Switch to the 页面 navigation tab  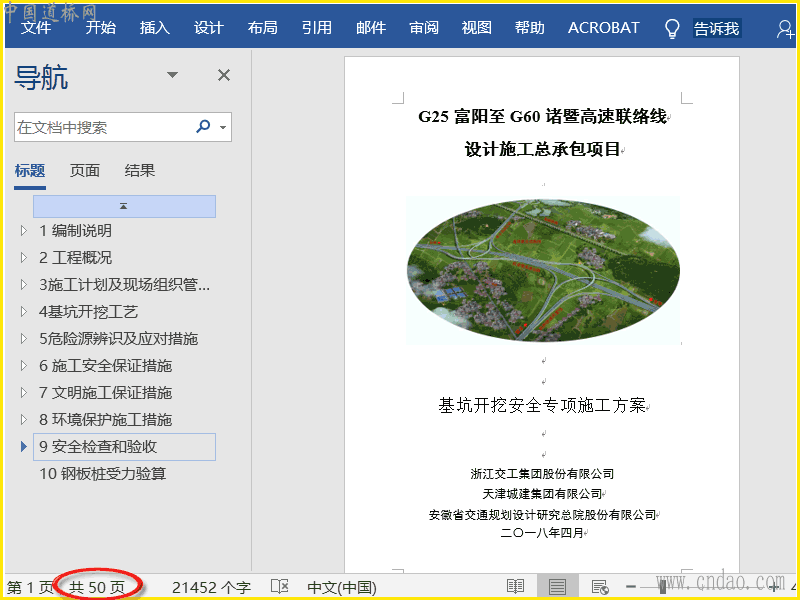(x=85, y=171)
